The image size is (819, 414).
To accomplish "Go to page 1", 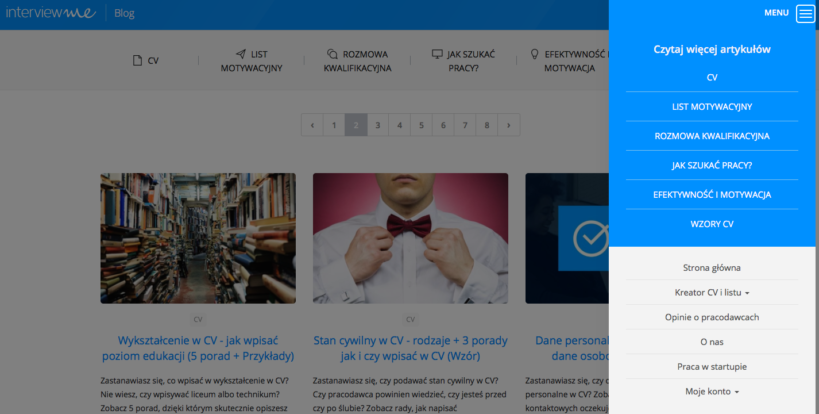I will [334, 125].
